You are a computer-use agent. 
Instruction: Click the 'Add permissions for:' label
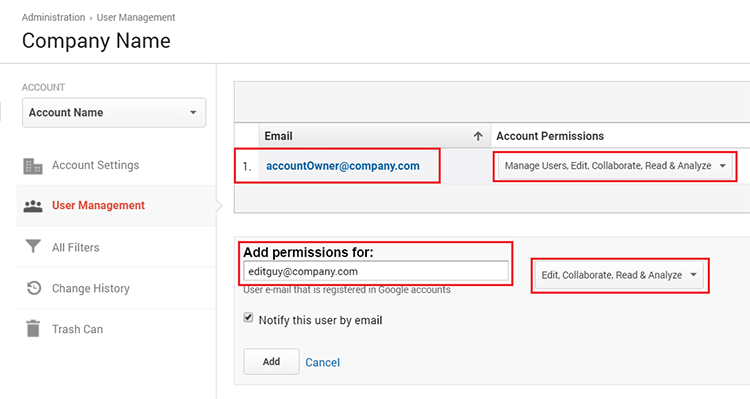coord(308,252)
